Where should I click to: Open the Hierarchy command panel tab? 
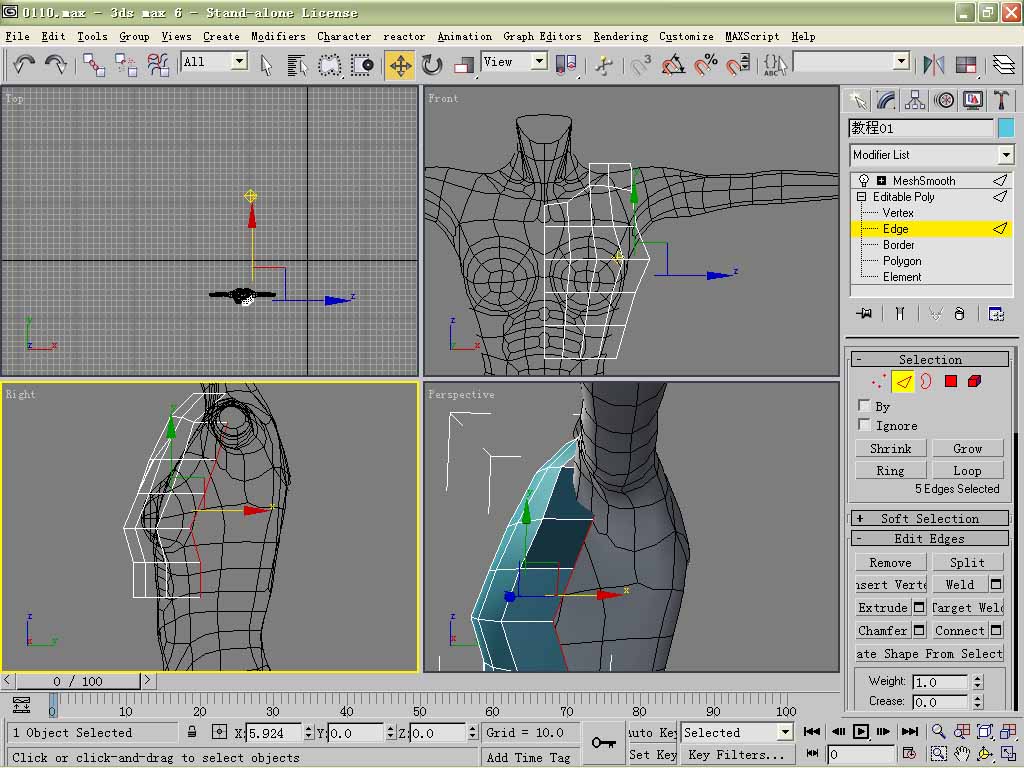point(915,100)
